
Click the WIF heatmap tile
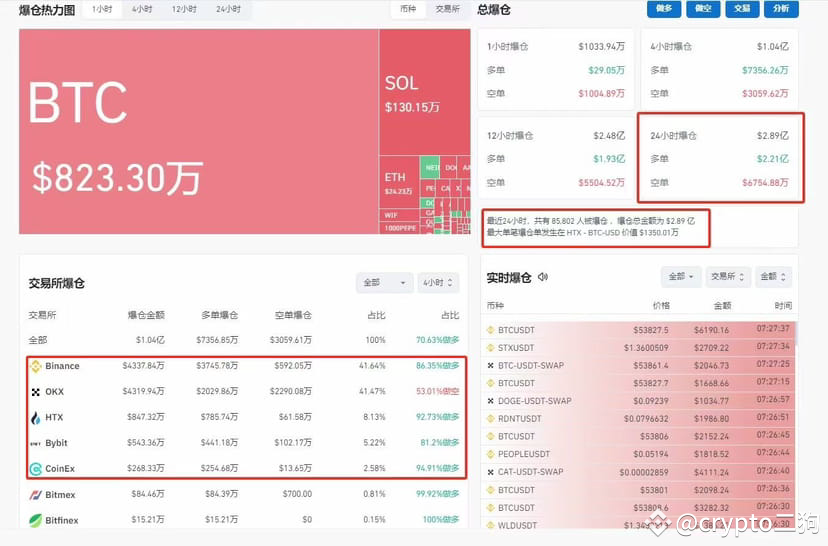coord(399,215)
